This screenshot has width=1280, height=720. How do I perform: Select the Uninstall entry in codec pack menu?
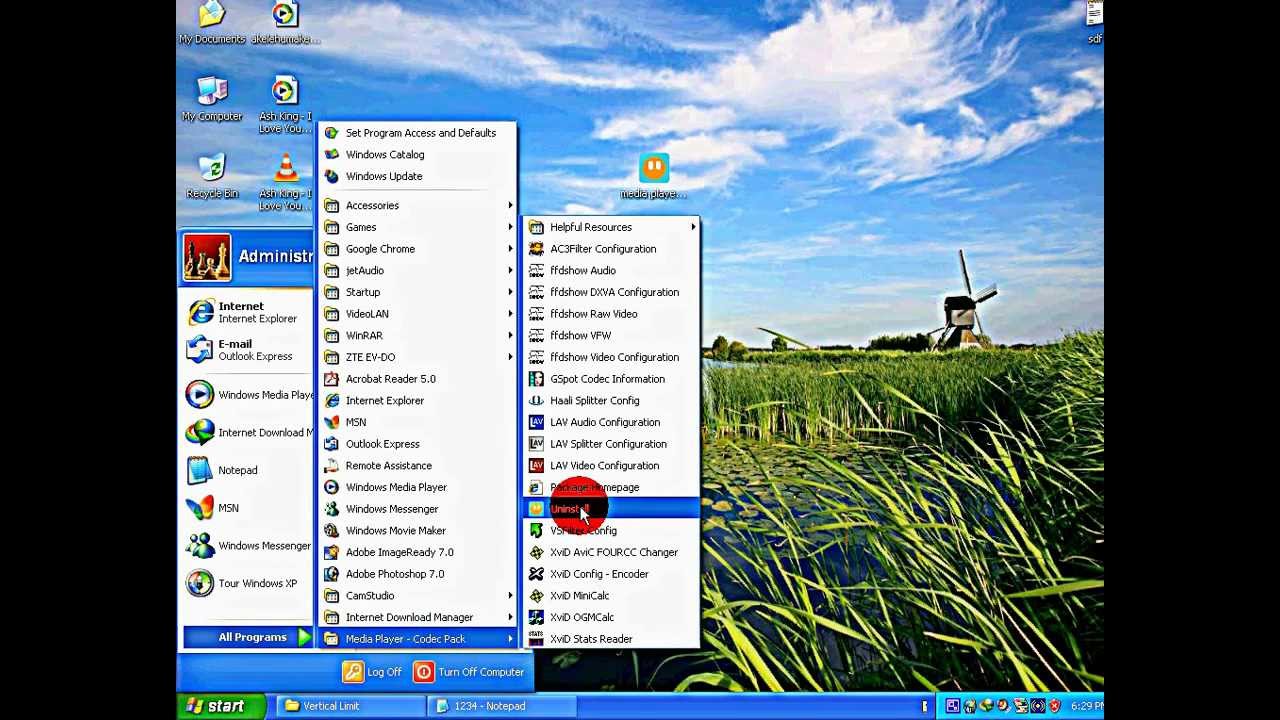612,509
